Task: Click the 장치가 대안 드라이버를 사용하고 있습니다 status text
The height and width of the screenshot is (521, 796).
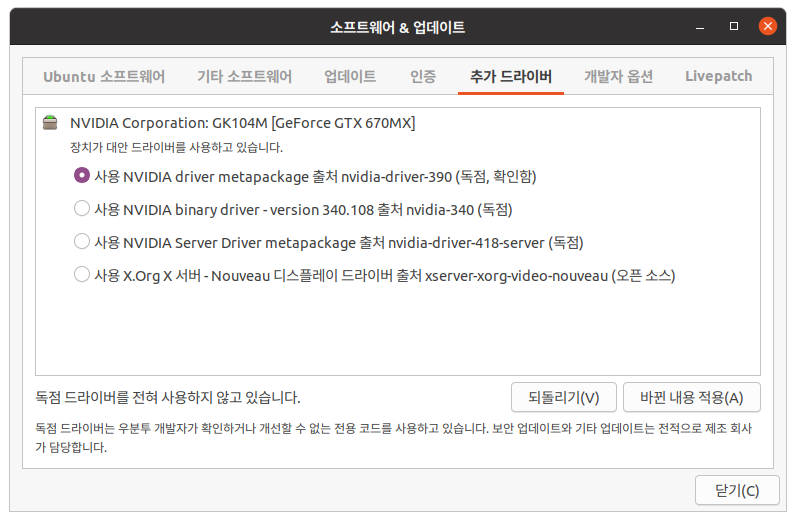Action: (176, 147)
